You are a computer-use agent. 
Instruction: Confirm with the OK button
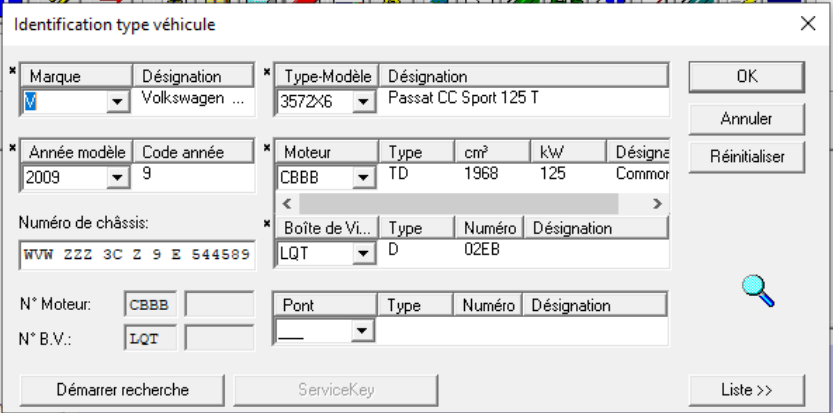click(747, 77)
